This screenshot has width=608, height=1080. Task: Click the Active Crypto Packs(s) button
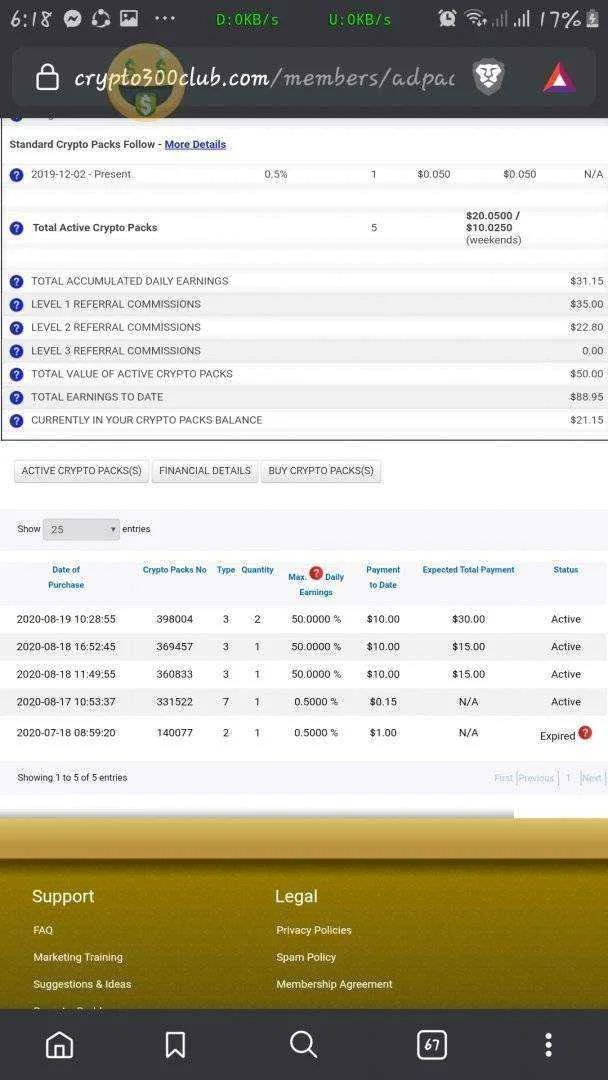point(81,471)
